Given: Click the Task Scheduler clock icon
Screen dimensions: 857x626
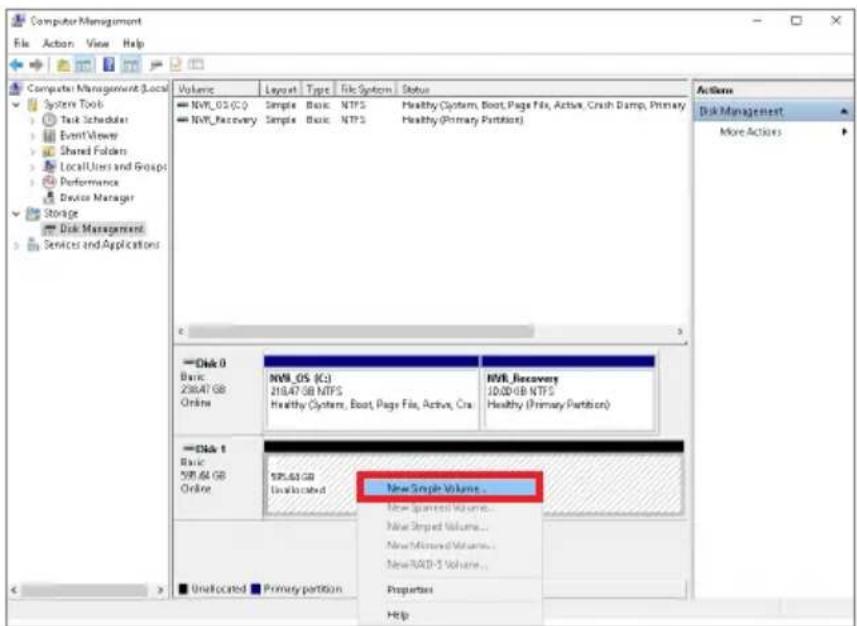Looking at the screenshot, I should (x=50, y=120).
